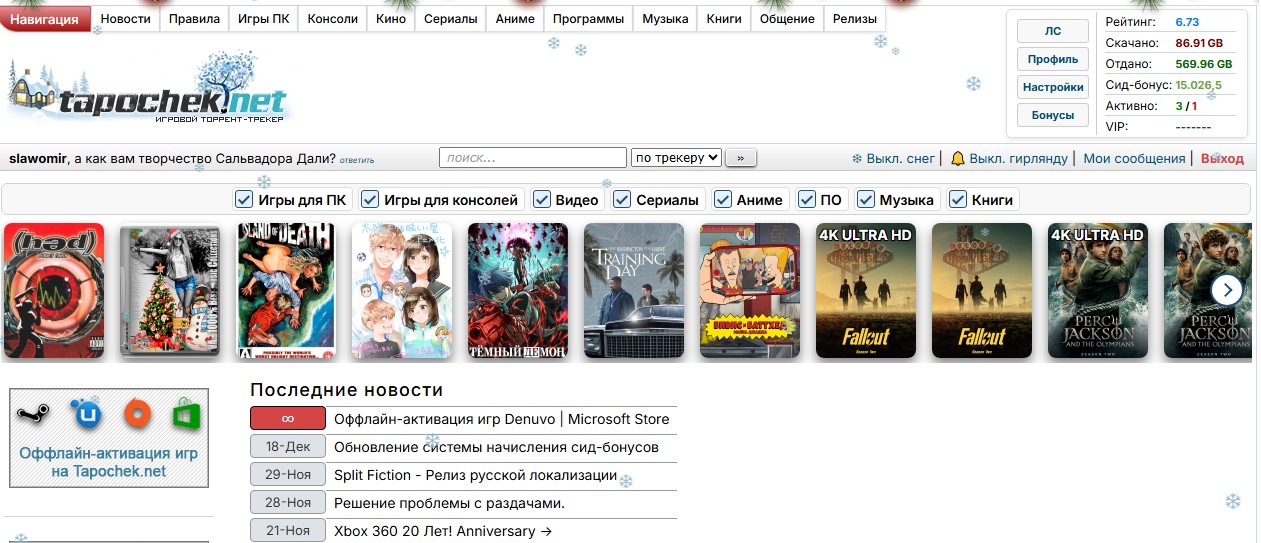Open the Навигация menu
Viewport: 1261px width, 543px height.
click(45, 19)
